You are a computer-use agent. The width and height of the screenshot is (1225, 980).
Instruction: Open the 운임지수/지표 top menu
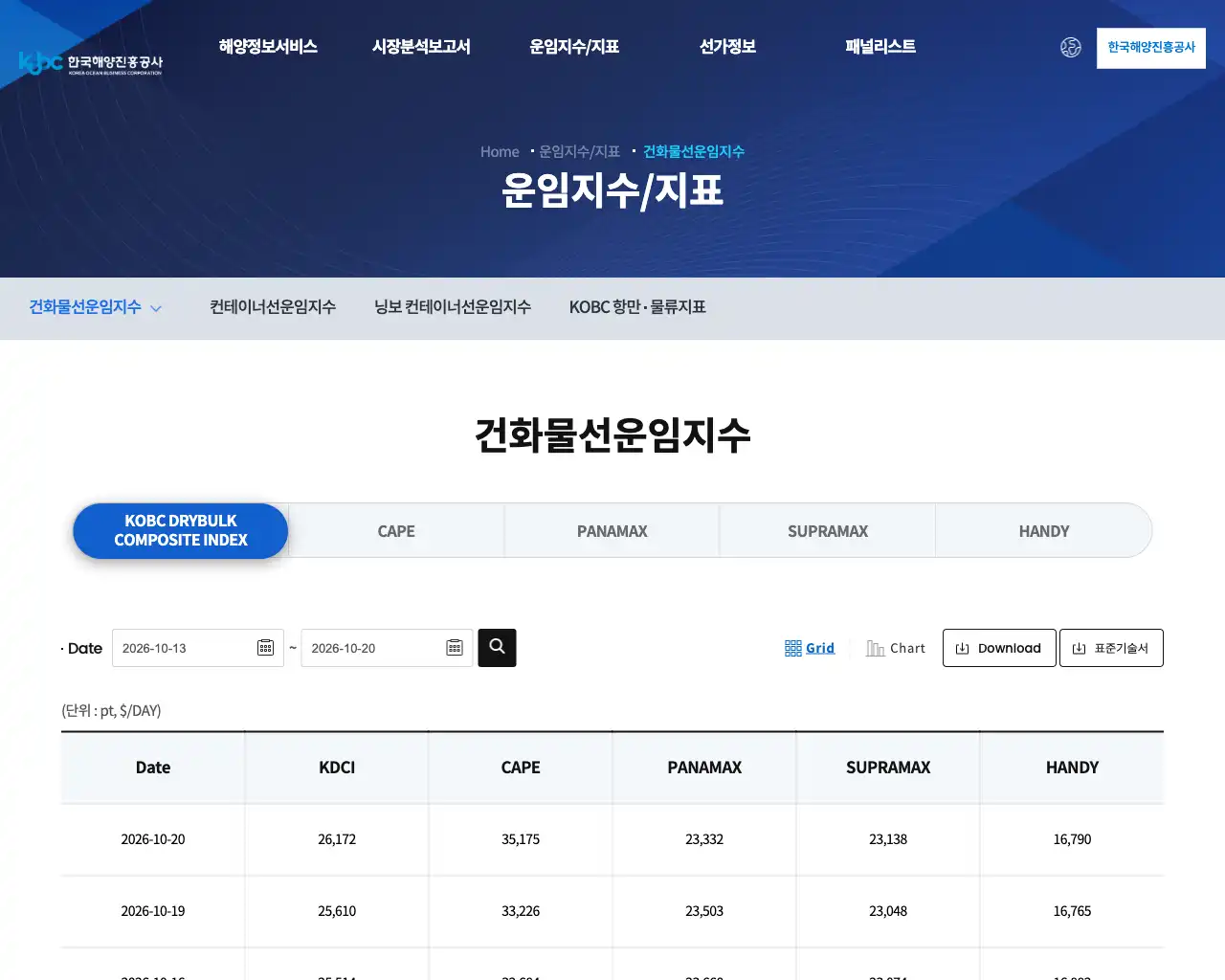coord(574,47)
